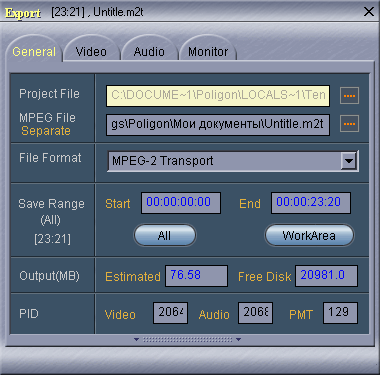The height and width of the screenshot is (375, 380).
Task: Click the PMT PID field 129
Action: (340, 313)
